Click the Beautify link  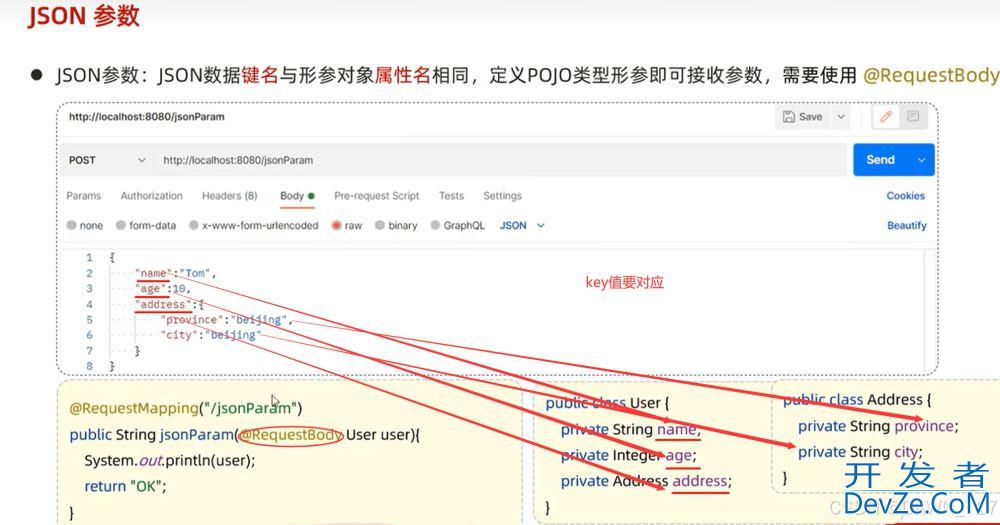click(x=906, y=225)
